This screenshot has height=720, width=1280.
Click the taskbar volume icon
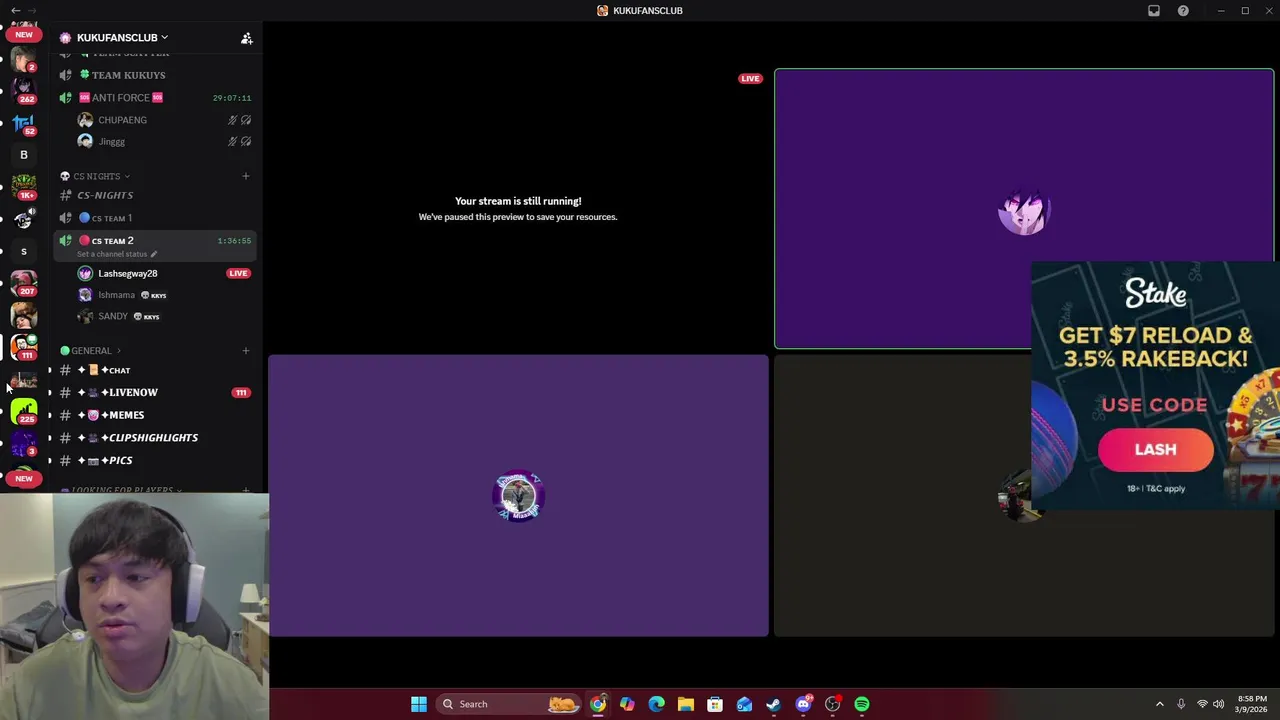click(1218, 704)
